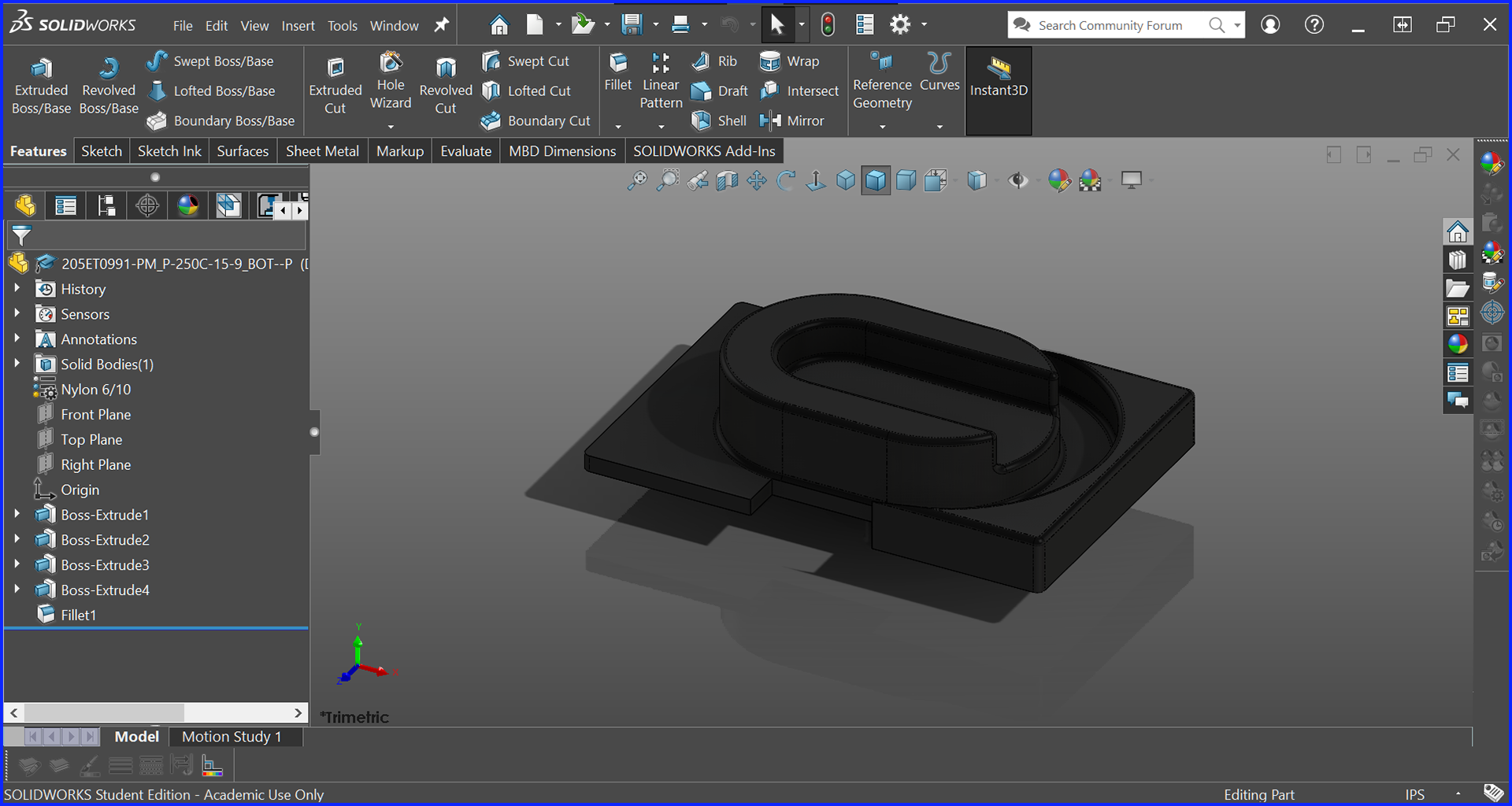Viewport: 1512px width, 806px height.
Task: Open the Motion Study 1 tab
Action: pyautogui.click(x=232, y=737)
